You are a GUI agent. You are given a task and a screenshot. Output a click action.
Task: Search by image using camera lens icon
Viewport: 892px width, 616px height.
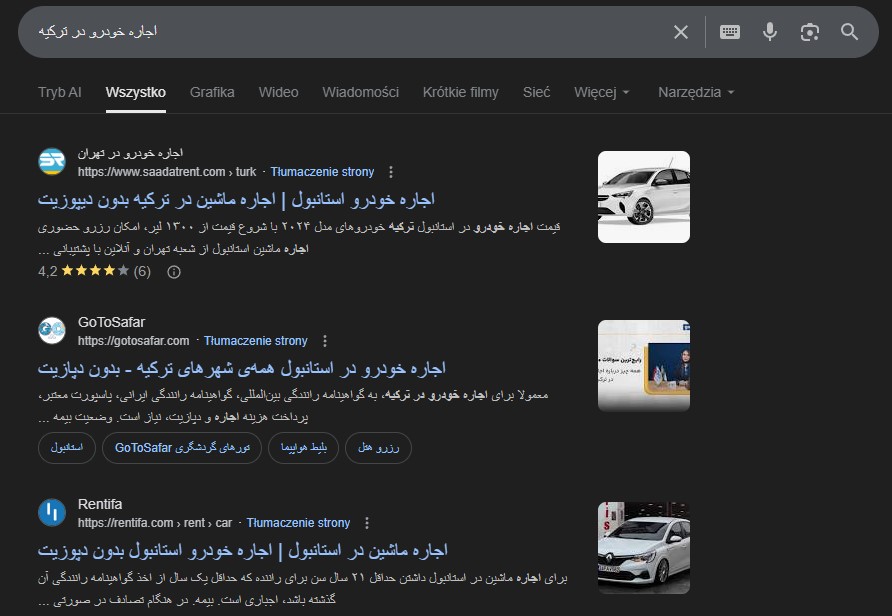coord(810,32)
